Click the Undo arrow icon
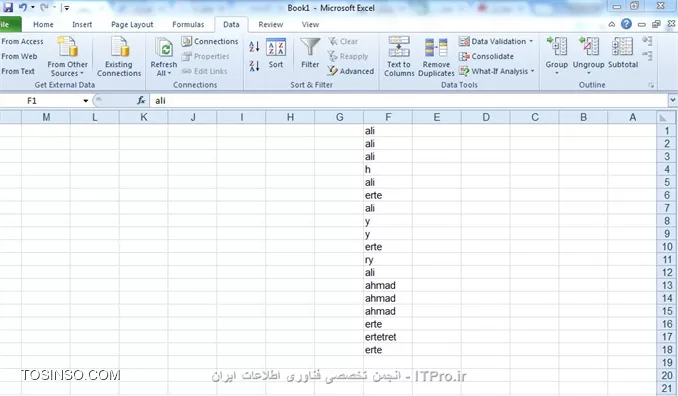This screenshot has height=396, width=678. tap(23, 7)
